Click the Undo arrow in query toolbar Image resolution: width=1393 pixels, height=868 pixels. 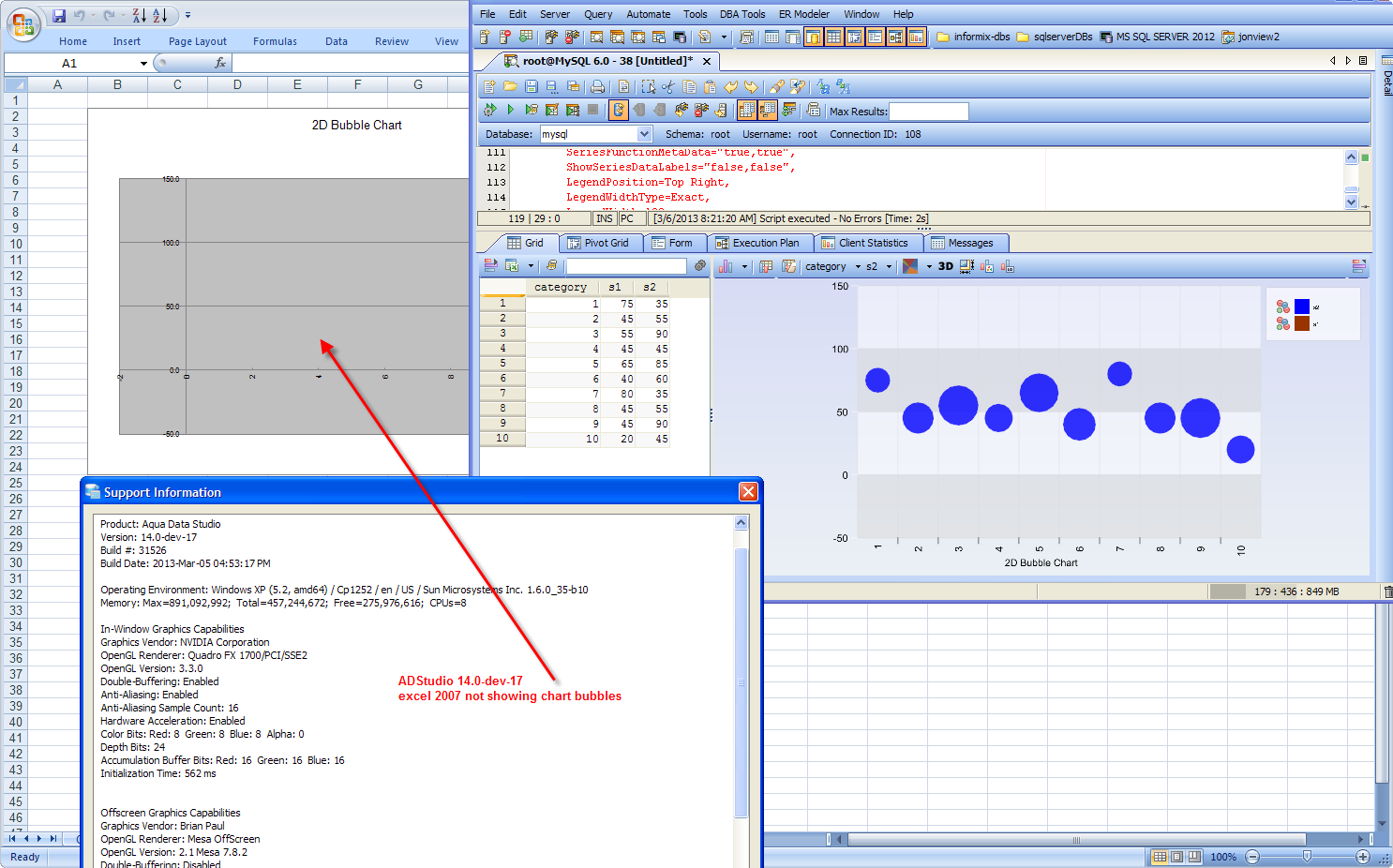[731, 86]
